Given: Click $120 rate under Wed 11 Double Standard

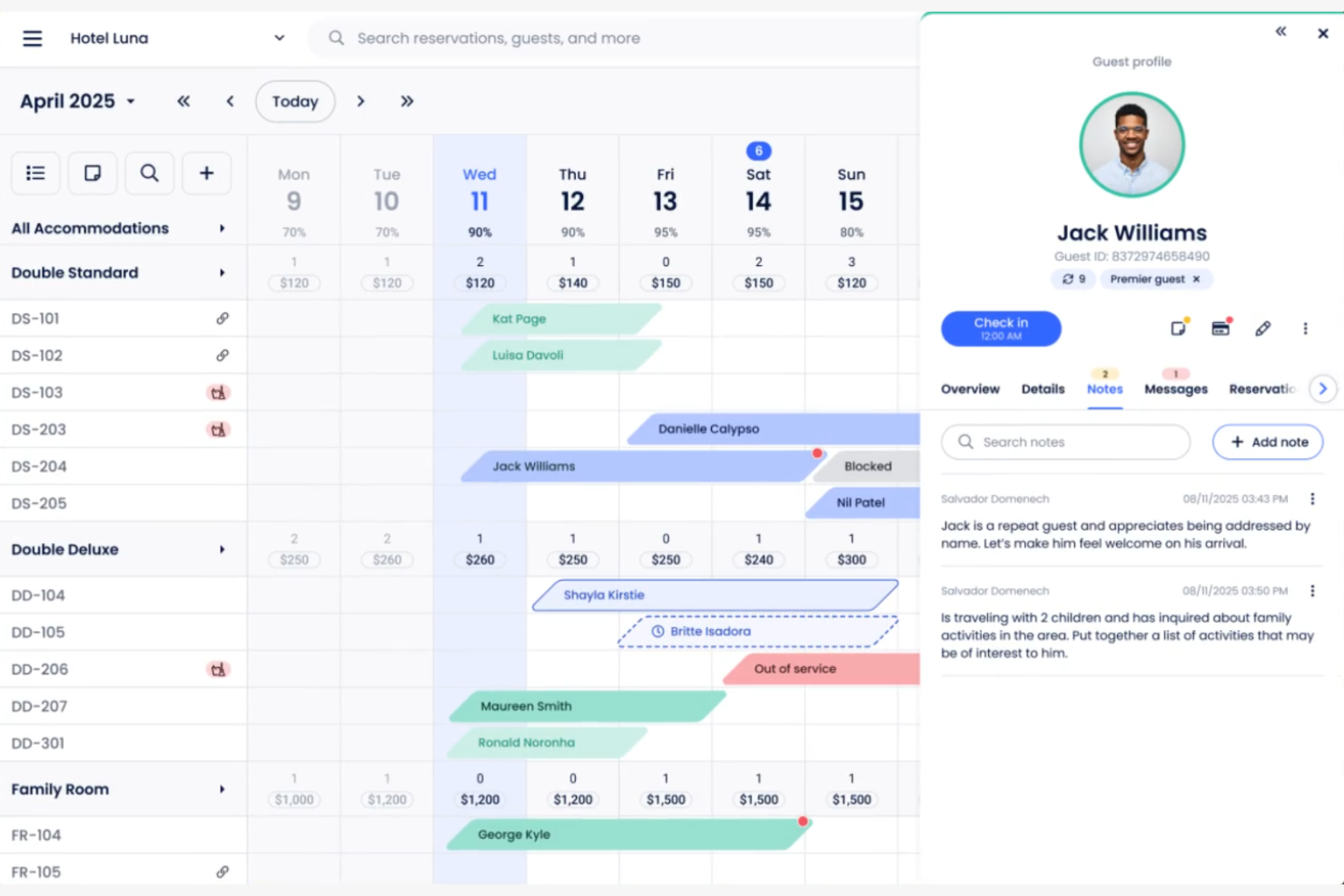Looking at the screenshot, I should point(480,283).
